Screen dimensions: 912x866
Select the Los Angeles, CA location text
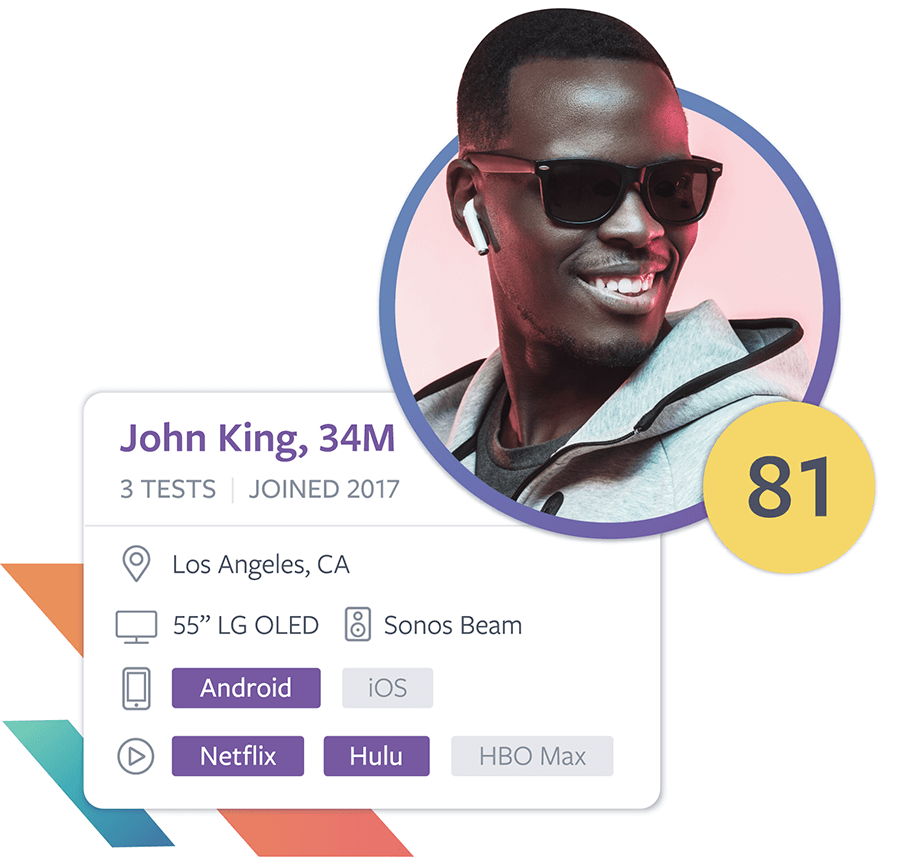pyautogui.click(x=261, y=565)
